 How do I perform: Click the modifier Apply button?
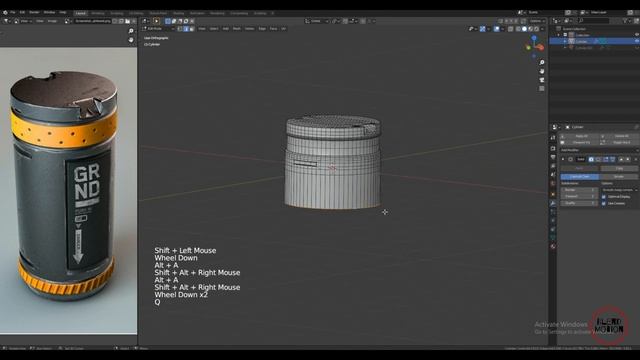click(579, 168)
